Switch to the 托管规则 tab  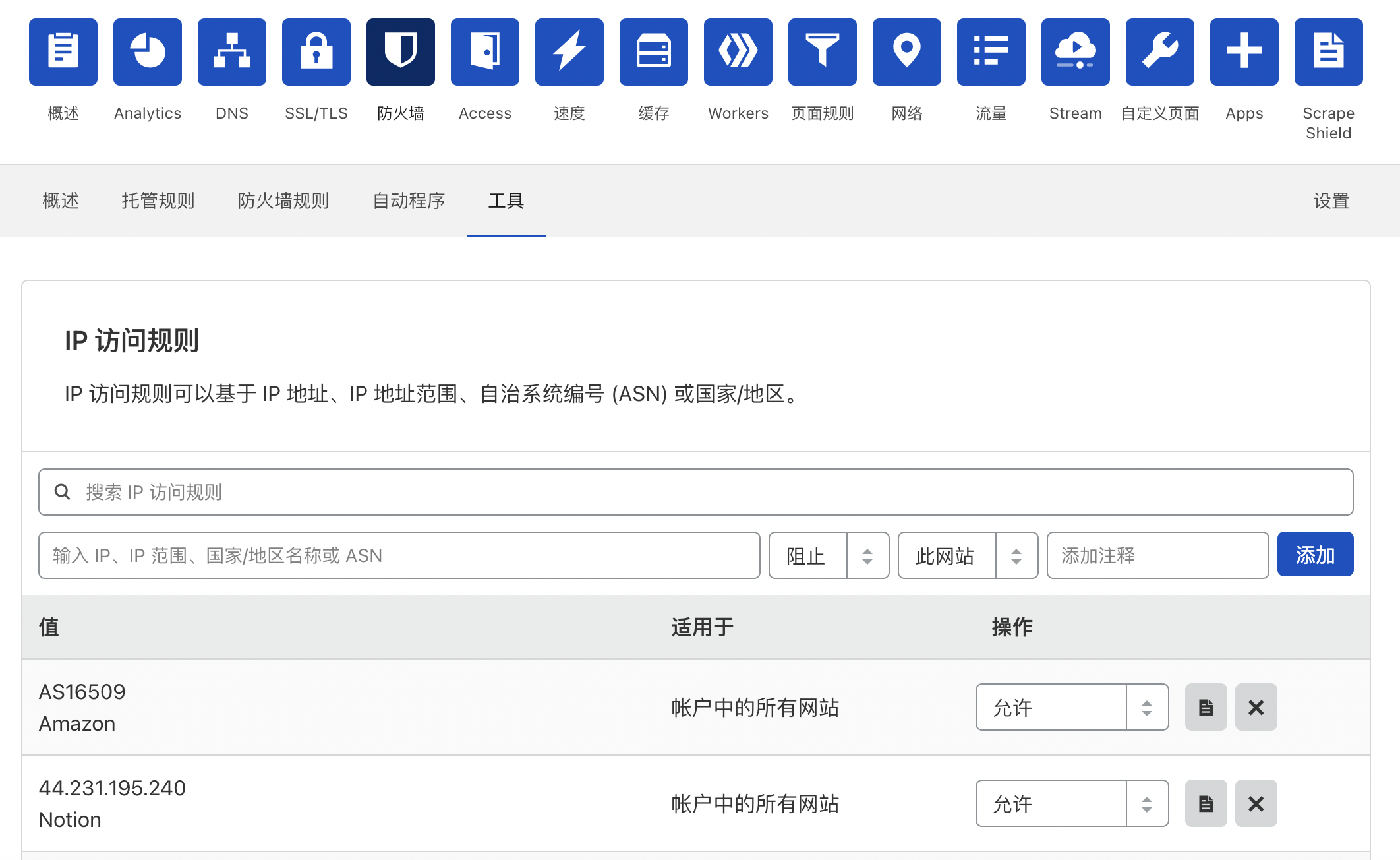pyautogui.click(x=158, y=200)
